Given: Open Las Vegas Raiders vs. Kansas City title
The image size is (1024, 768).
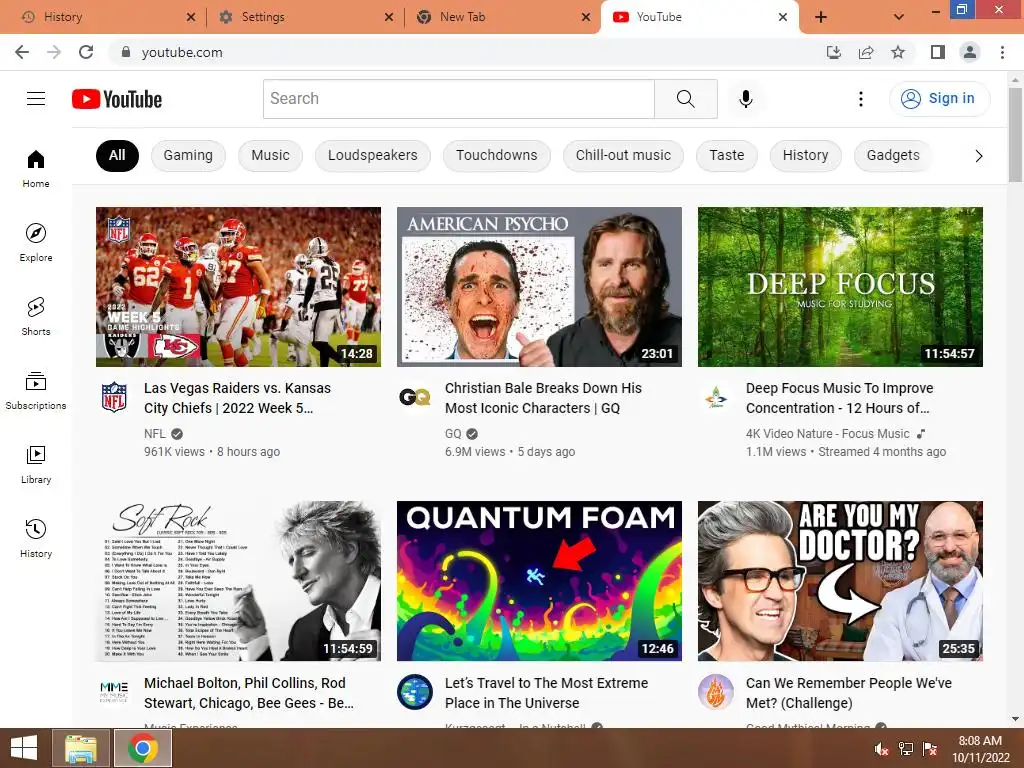Looking at the screenshot, I should pos(237,398).
